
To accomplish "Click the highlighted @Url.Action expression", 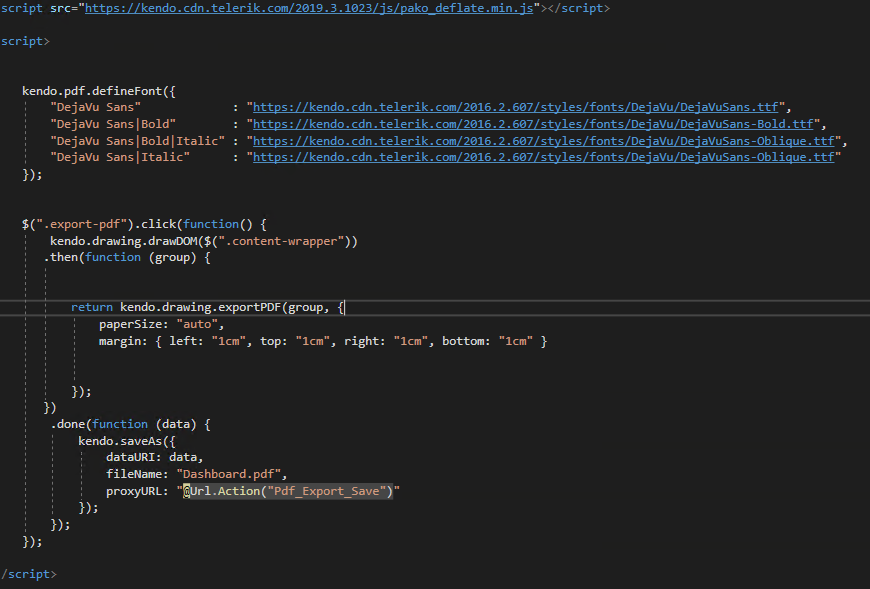I will click(288, 491).
